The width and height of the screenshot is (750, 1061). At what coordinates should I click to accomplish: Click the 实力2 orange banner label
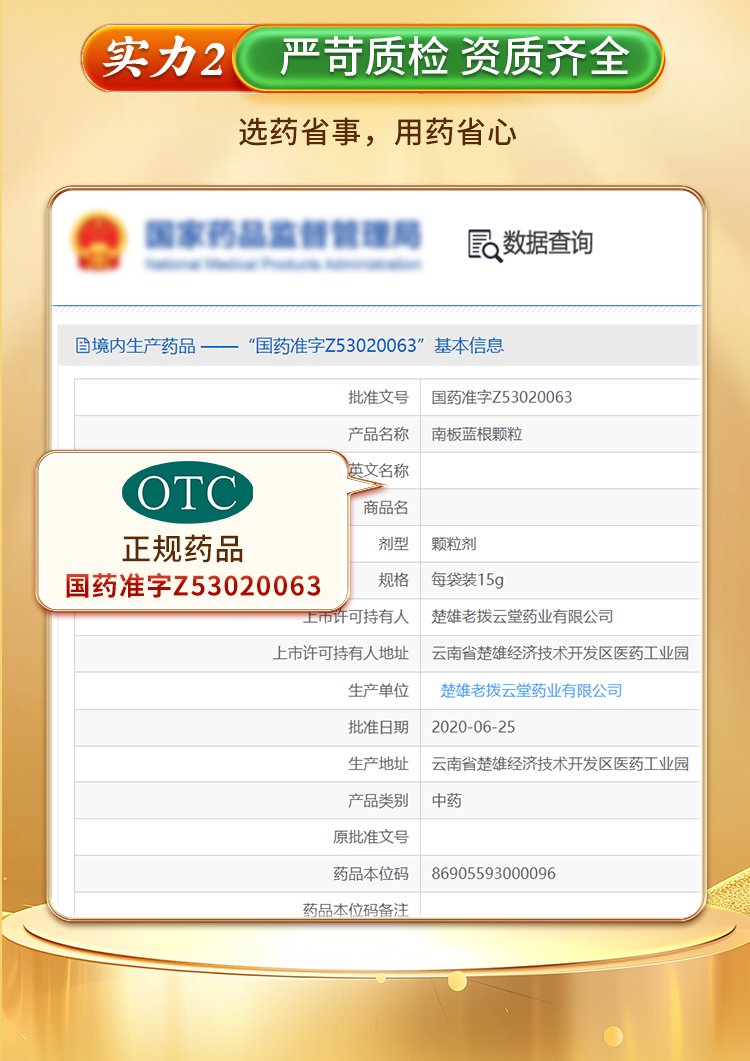tap(163, 58)
